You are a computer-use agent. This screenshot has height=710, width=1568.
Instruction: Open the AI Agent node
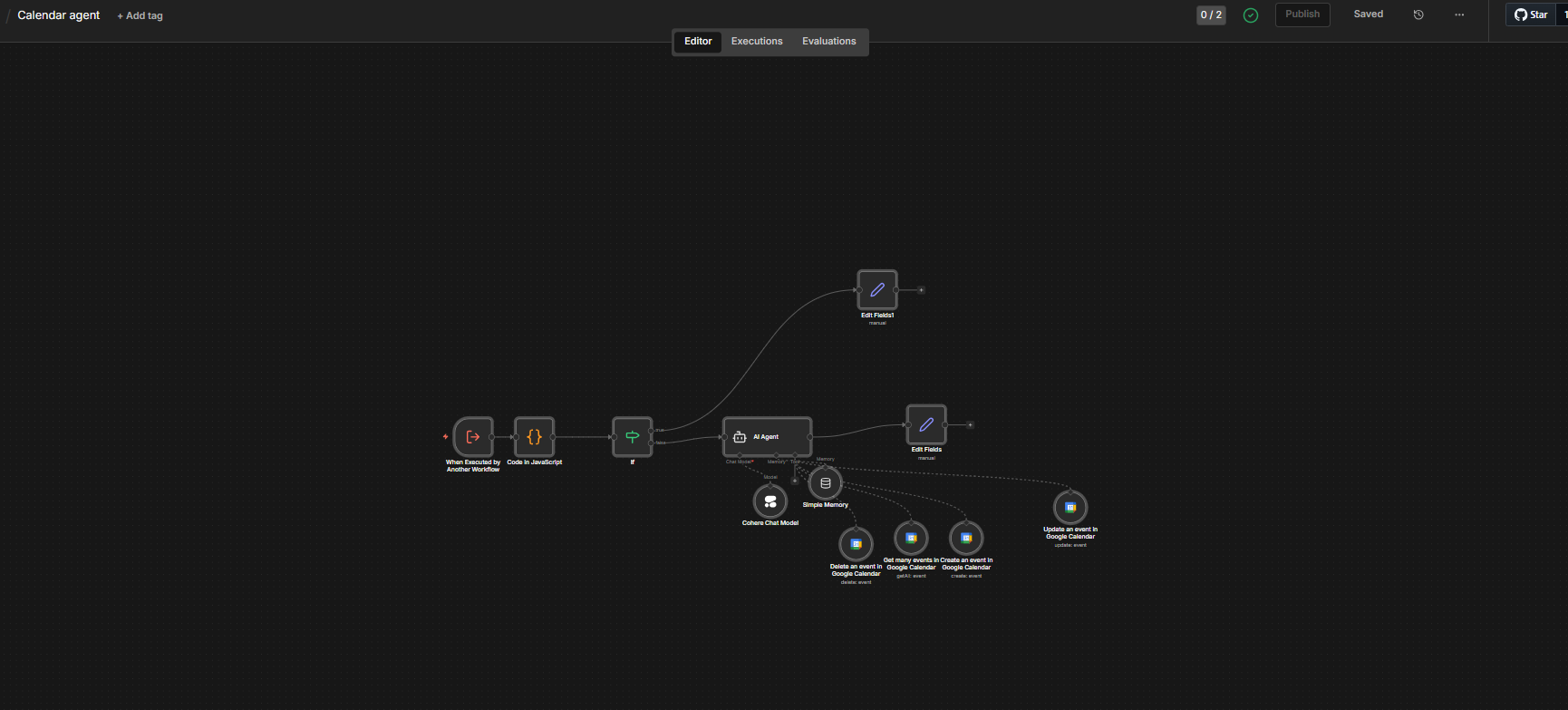tap(767, 437)
